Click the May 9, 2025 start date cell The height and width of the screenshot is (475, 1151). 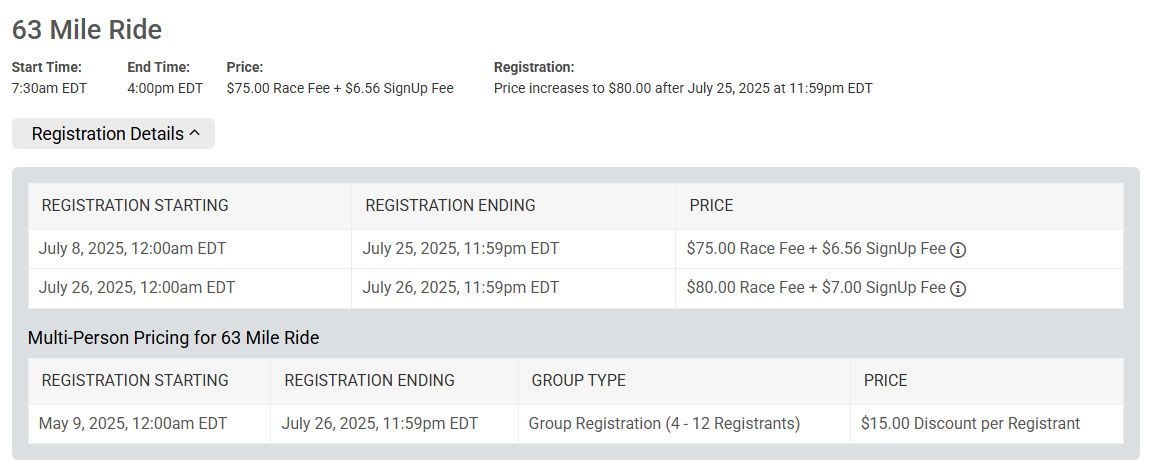point(149,424)
